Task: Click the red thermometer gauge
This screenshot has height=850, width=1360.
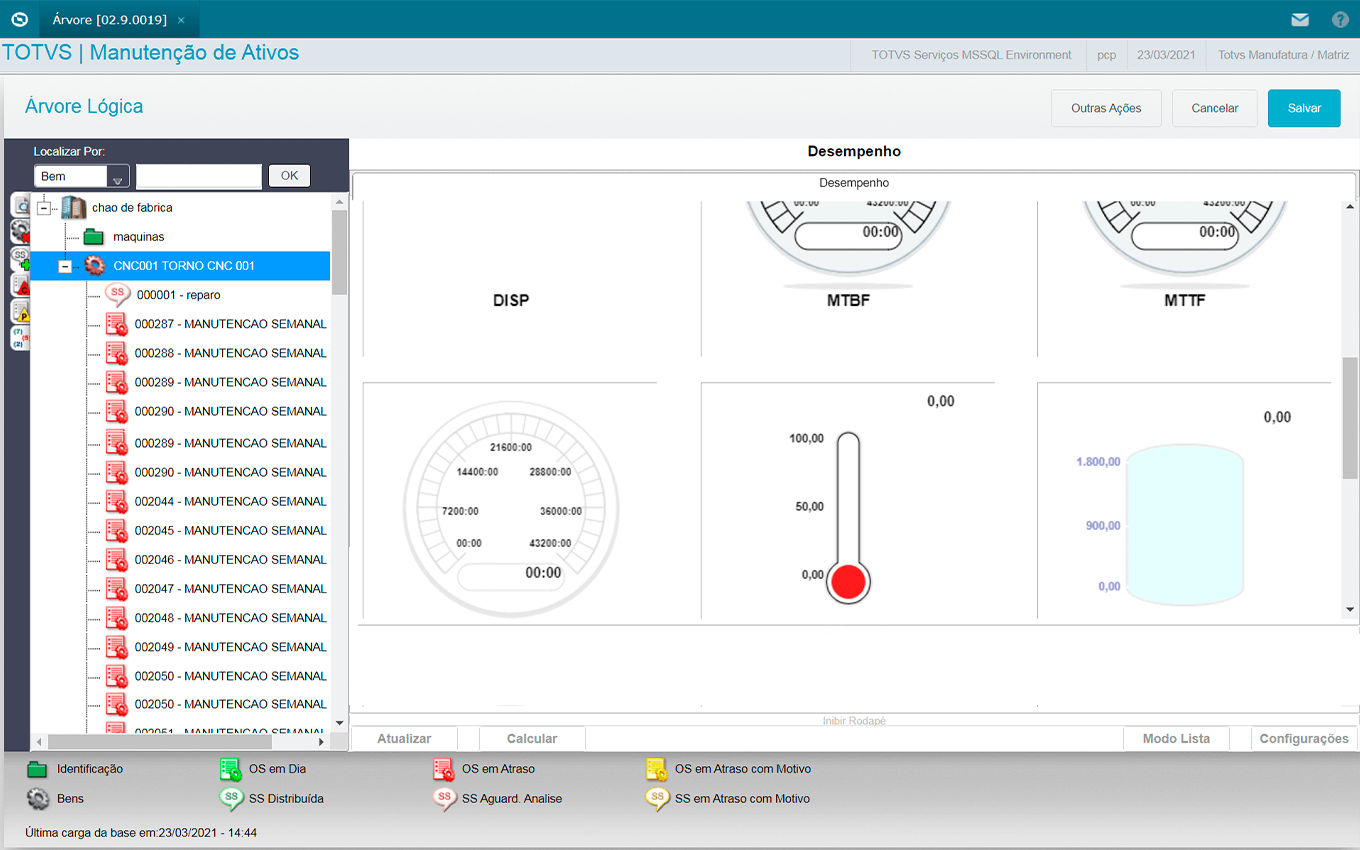Action: (x=849, y=518)
